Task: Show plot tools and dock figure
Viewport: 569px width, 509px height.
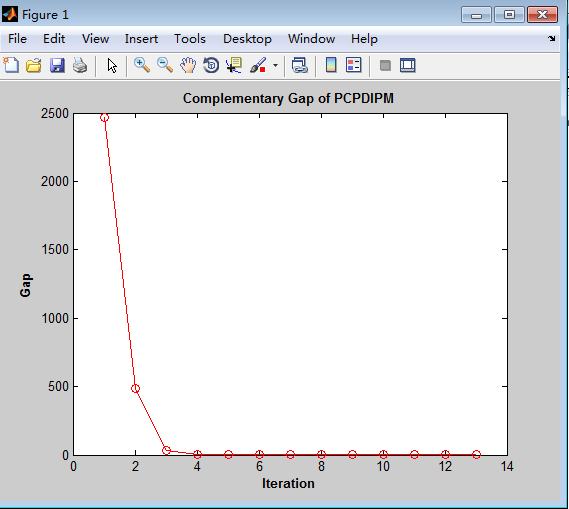Action: pyautogui.click(x=408, y=66)
